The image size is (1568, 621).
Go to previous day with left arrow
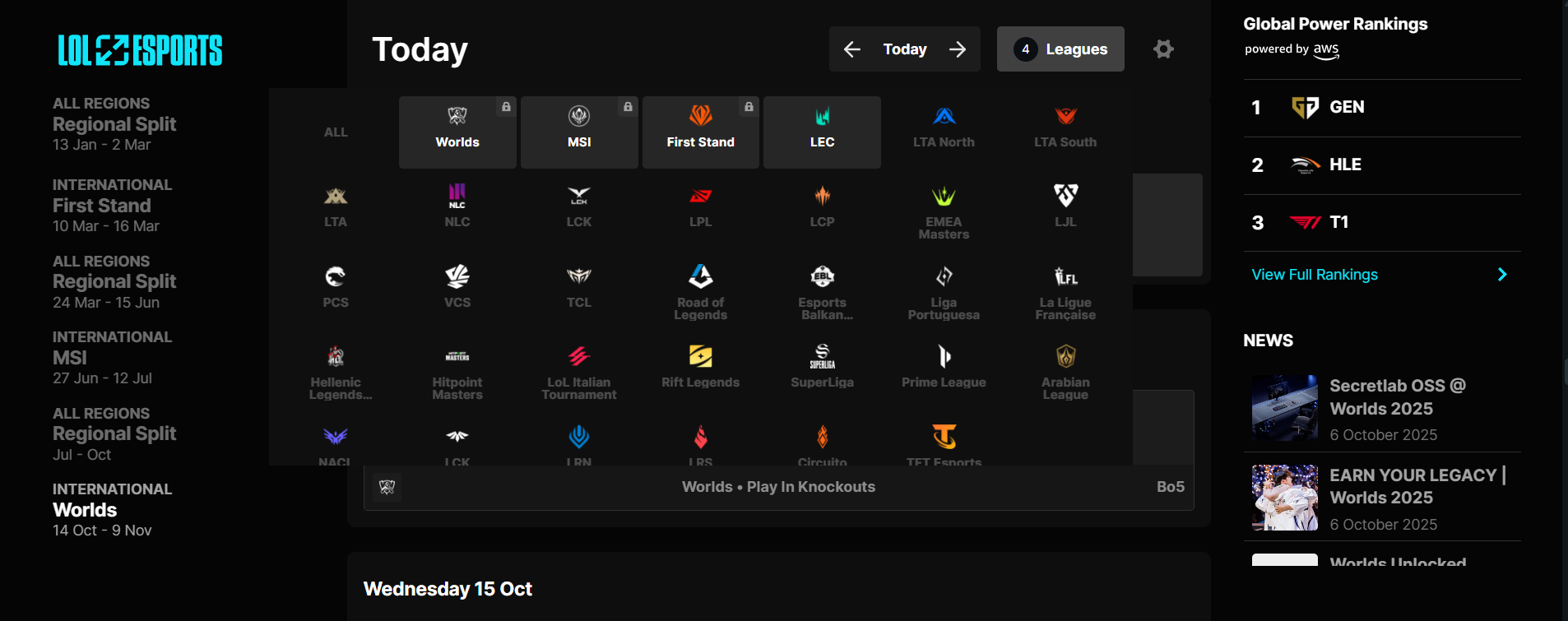[852, 49]
